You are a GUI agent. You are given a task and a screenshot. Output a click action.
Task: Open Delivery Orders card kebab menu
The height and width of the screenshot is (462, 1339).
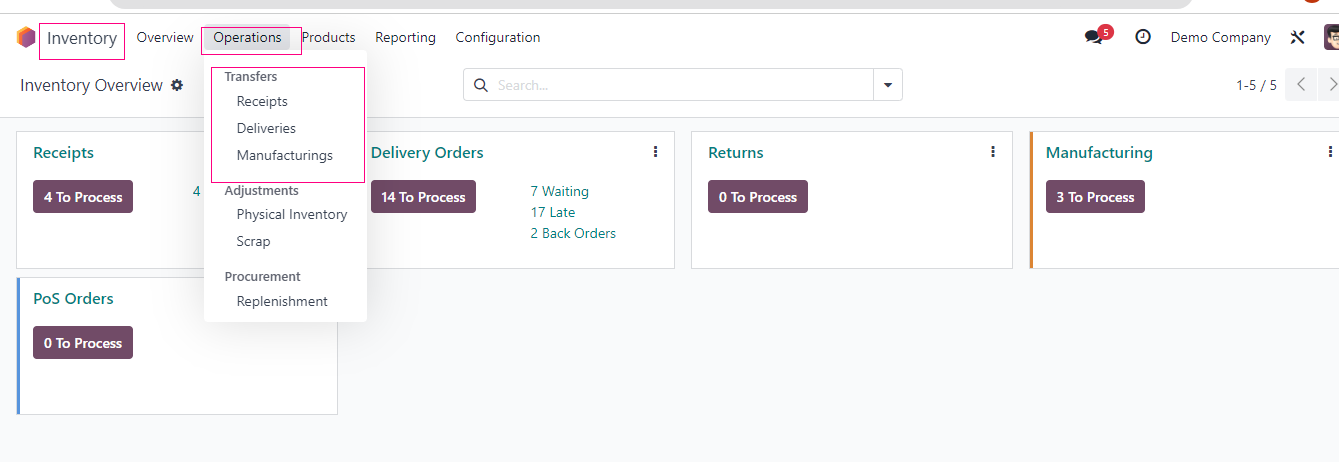(x=656, y=152)
